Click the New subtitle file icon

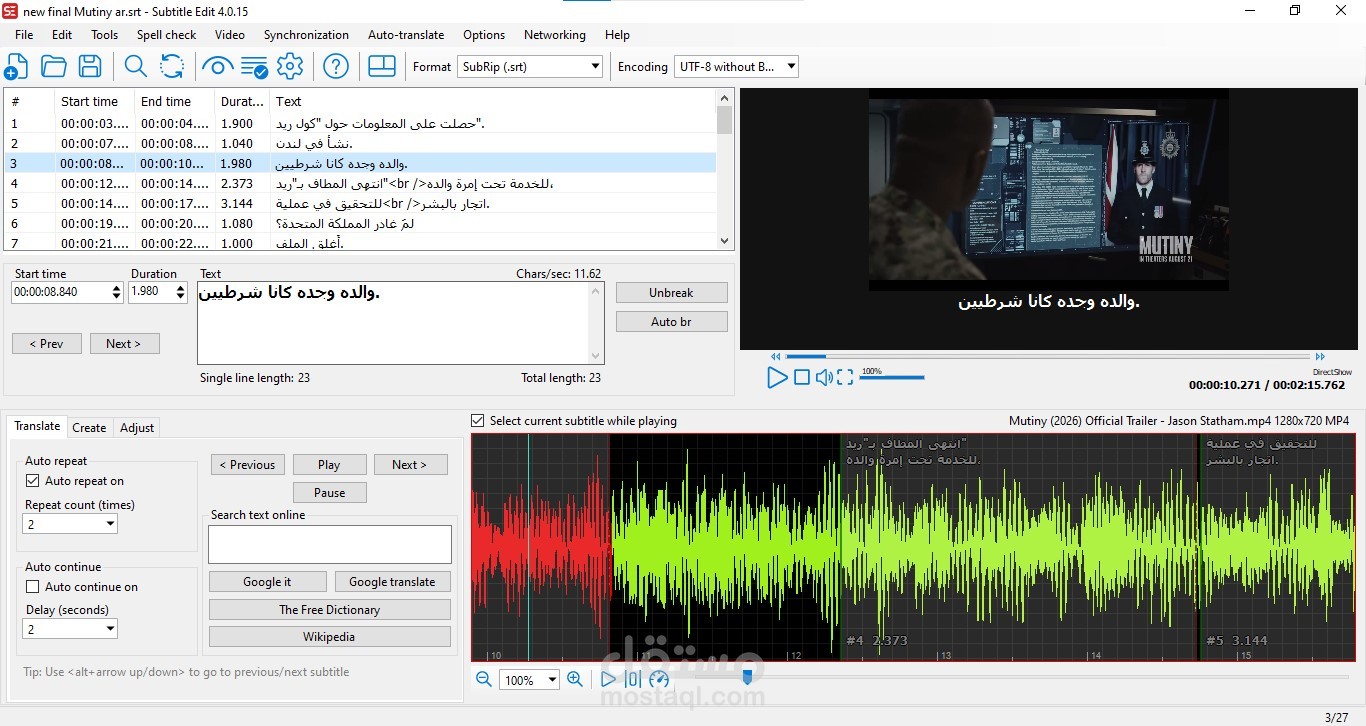coord(16,67)
